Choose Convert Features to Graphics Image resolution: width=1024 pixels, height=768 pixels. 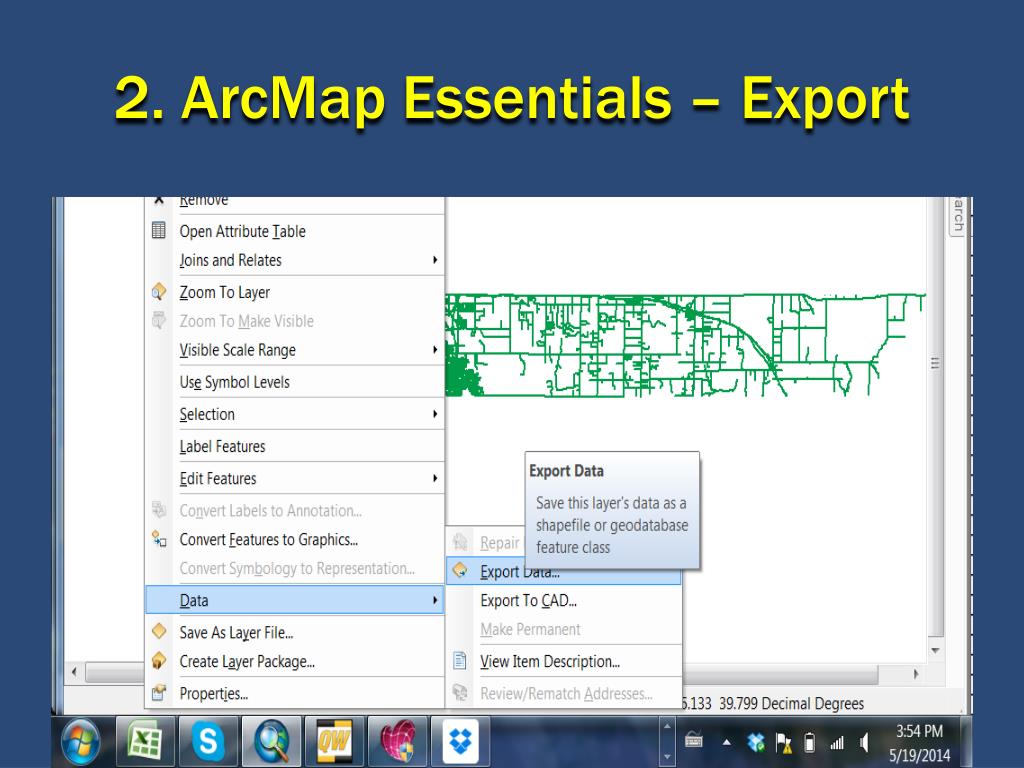coord(295,539)
